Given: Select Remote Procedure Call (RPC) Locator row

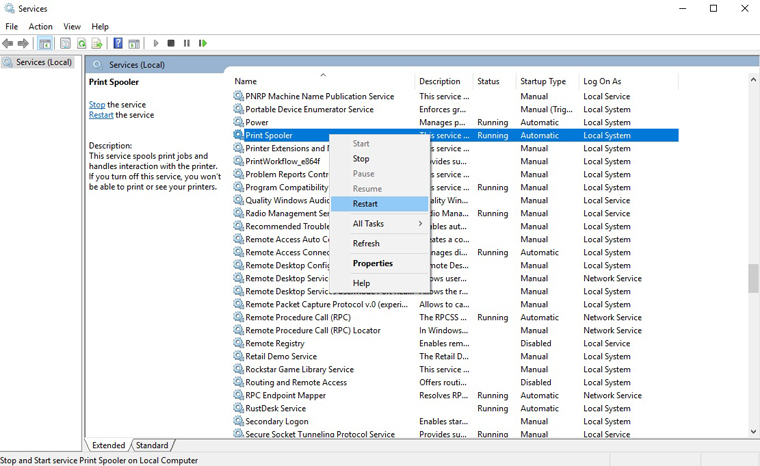Looking at the screenshot, I should pyautogui.click(x=455, y=330).
